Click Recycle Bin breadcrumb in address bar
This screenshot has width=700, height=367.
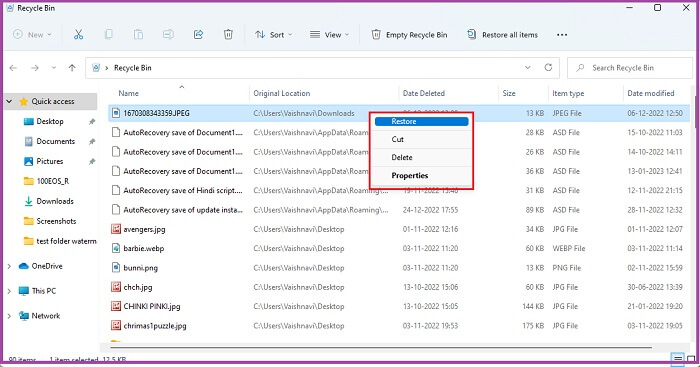point(133,68)
